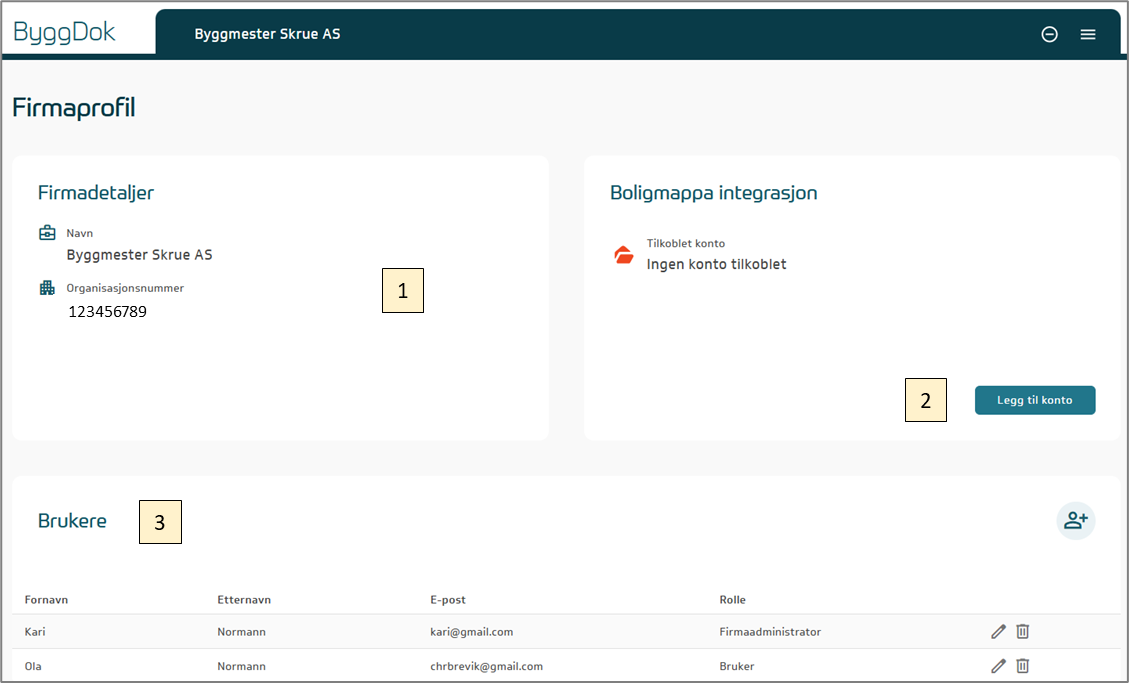Edit user Kari Normann with pencil icon

pos(998,631)
